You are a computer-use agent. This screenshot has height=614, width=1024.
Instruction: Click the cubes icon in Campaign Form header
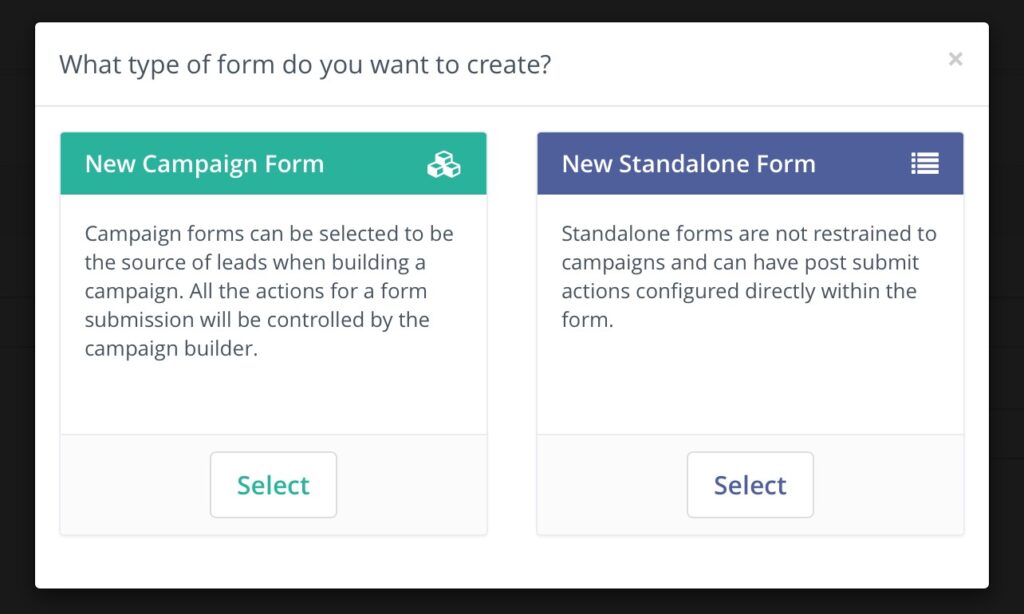click(443, 164)
